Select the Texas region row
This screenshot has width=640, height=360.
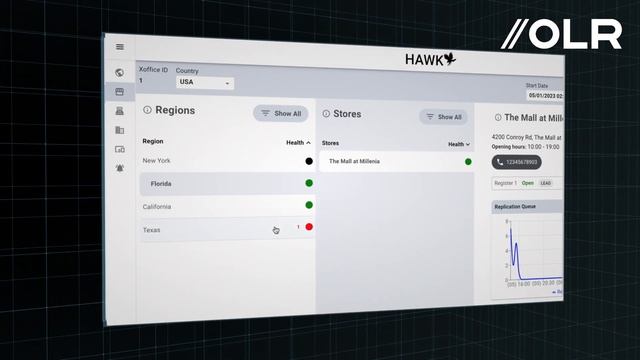(x=227, y=229)
